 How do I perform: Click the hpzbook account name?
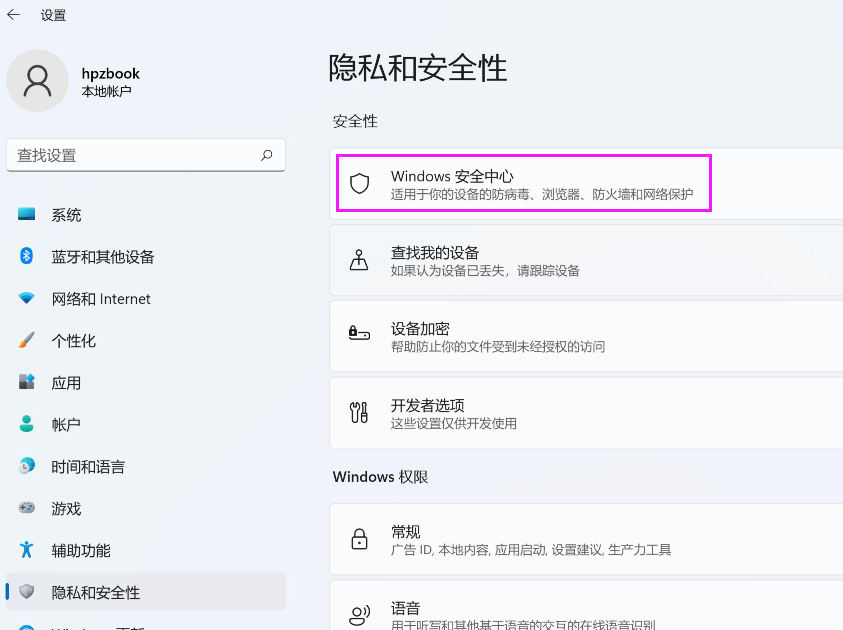111,74
